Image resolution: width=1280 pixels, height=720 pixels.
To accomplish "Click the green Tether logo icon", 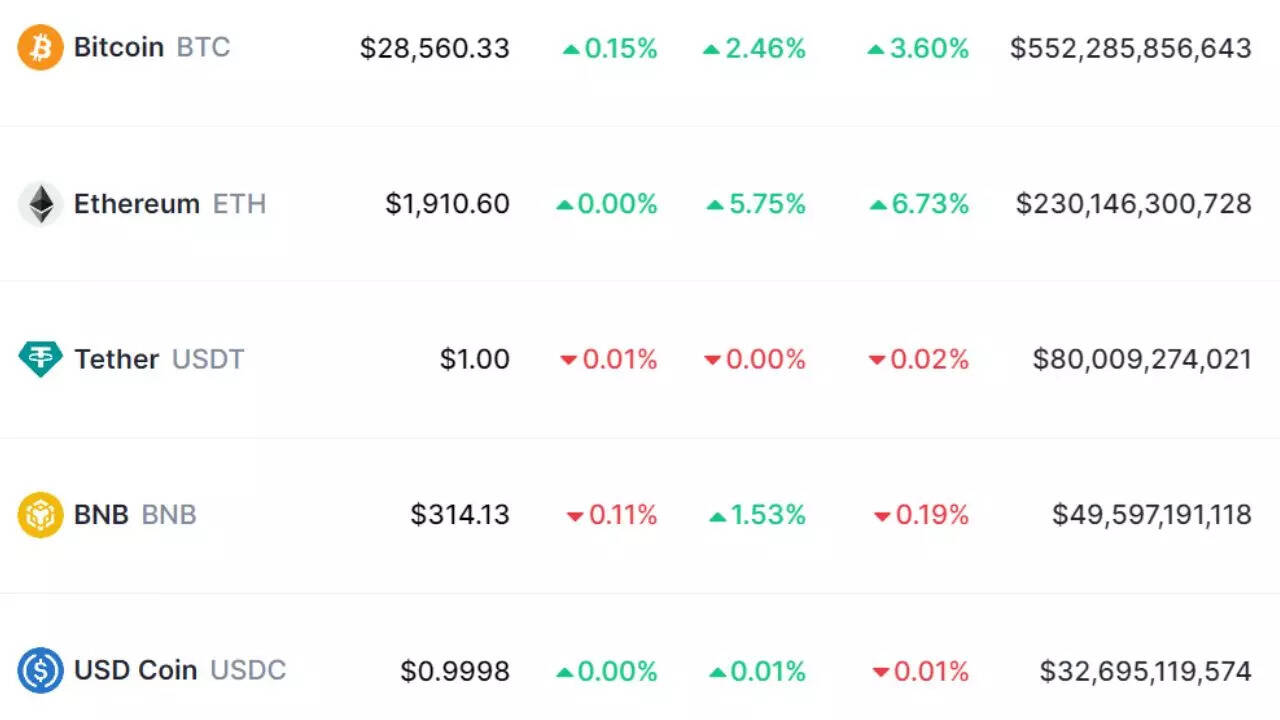I will (x=40, y=359).
